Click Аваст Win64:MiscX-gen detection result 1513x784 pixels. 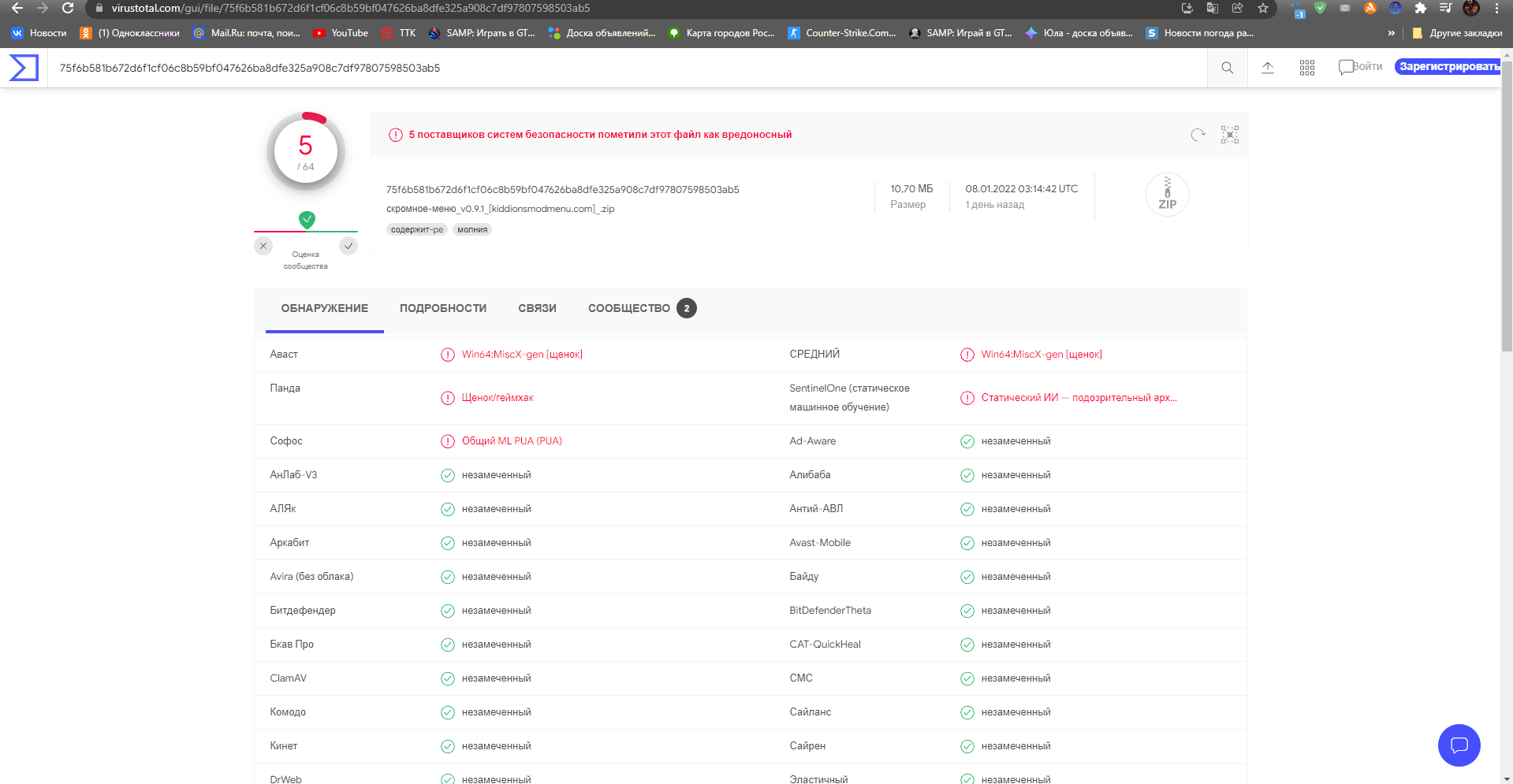click(522, 355)
